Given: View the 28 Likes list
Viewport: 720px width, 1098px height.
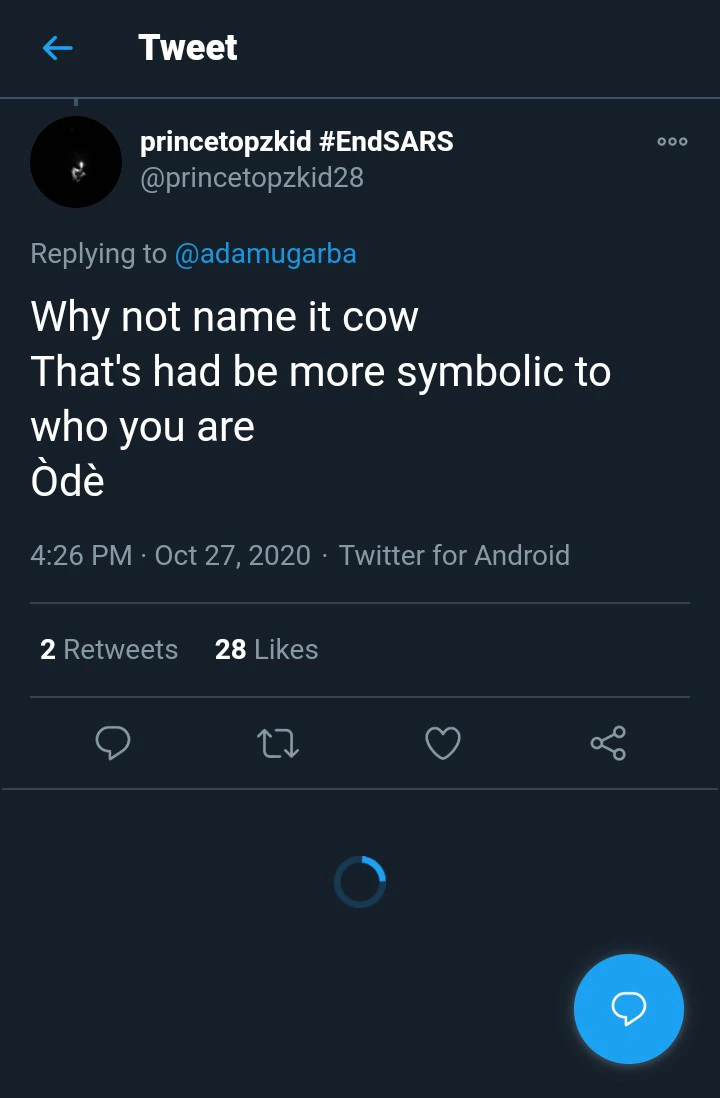Looking at the screenshot, I should tap(266, 650).
